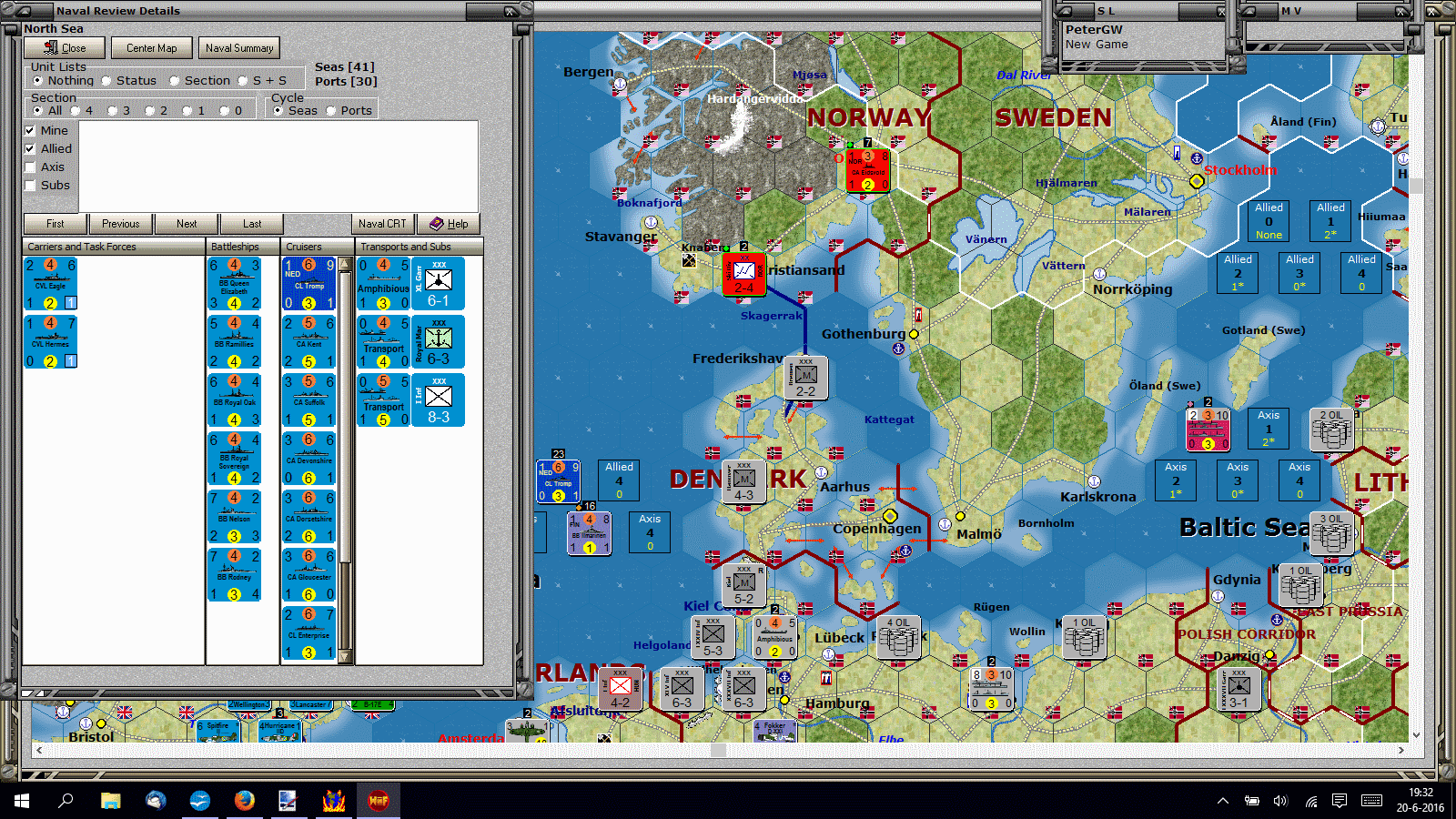Click the 2 OIL barrel counter on map
Viewport: 1456px width, 819px height.
pyautogui.click(x=1331, y=430)
